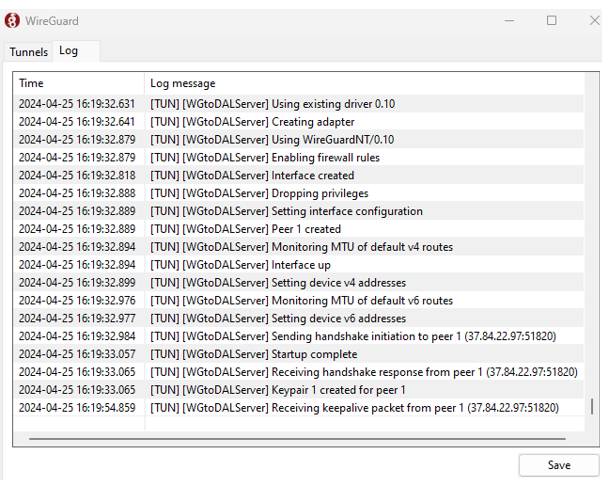
Task: Click the horizontal scrollbar of the log list
Action: pyautogui.click(x=297, y=438)
